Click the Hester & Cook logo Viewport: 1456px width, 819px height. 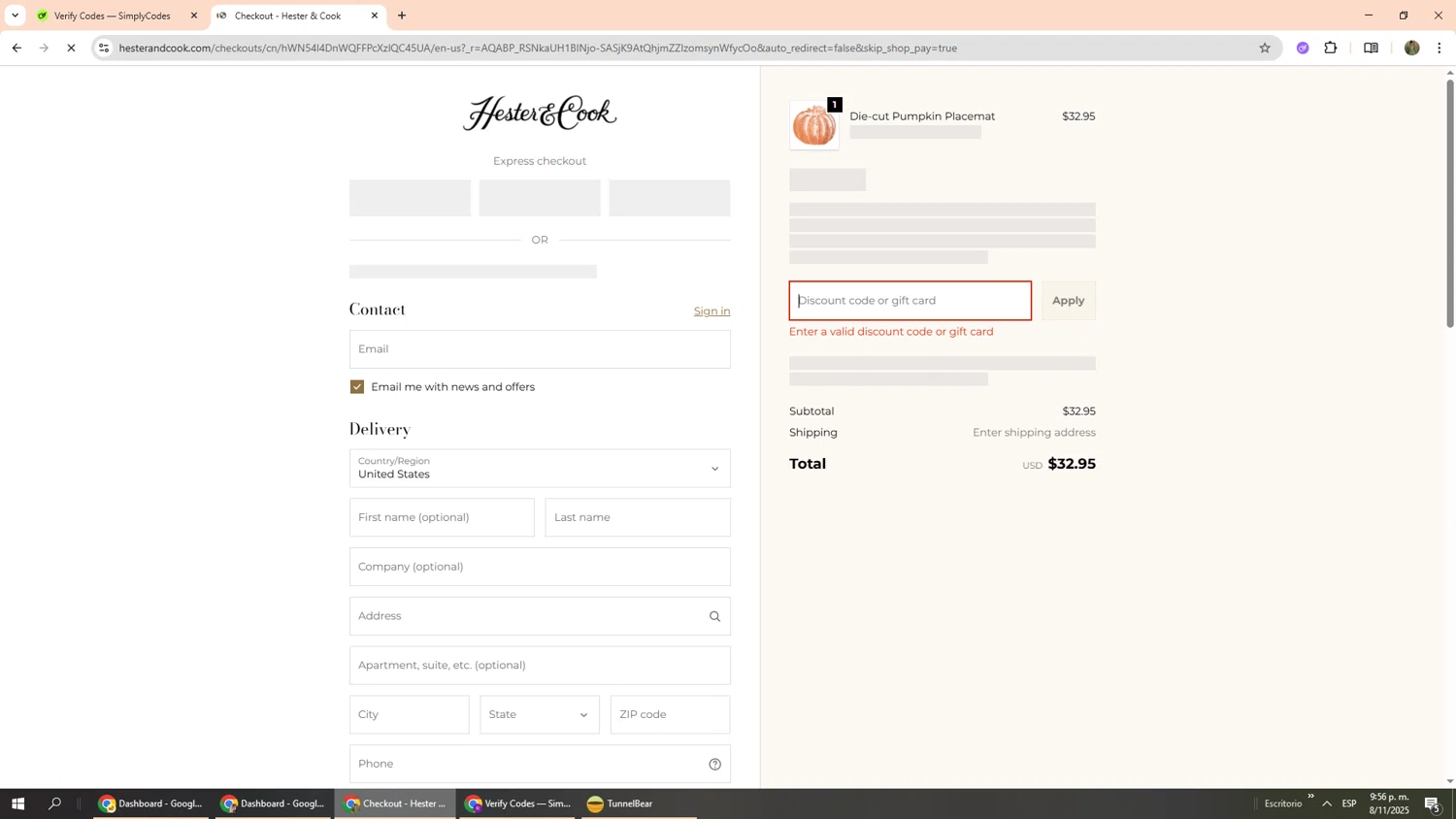tap(540, 114)
